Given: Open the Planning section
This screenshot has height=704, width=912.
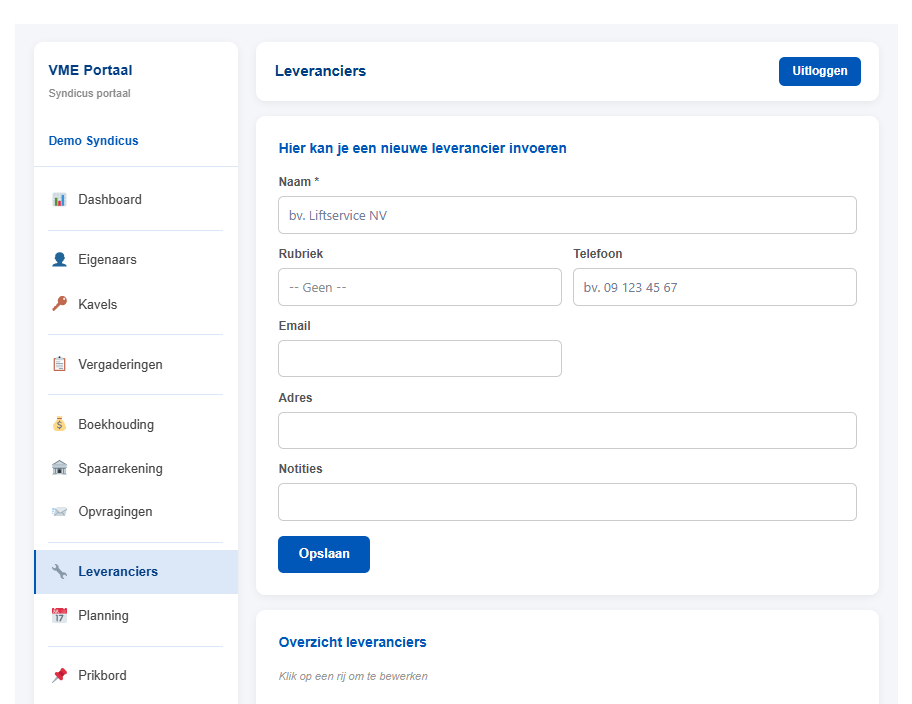Looking at the screenshot, I should click(136, 615).
